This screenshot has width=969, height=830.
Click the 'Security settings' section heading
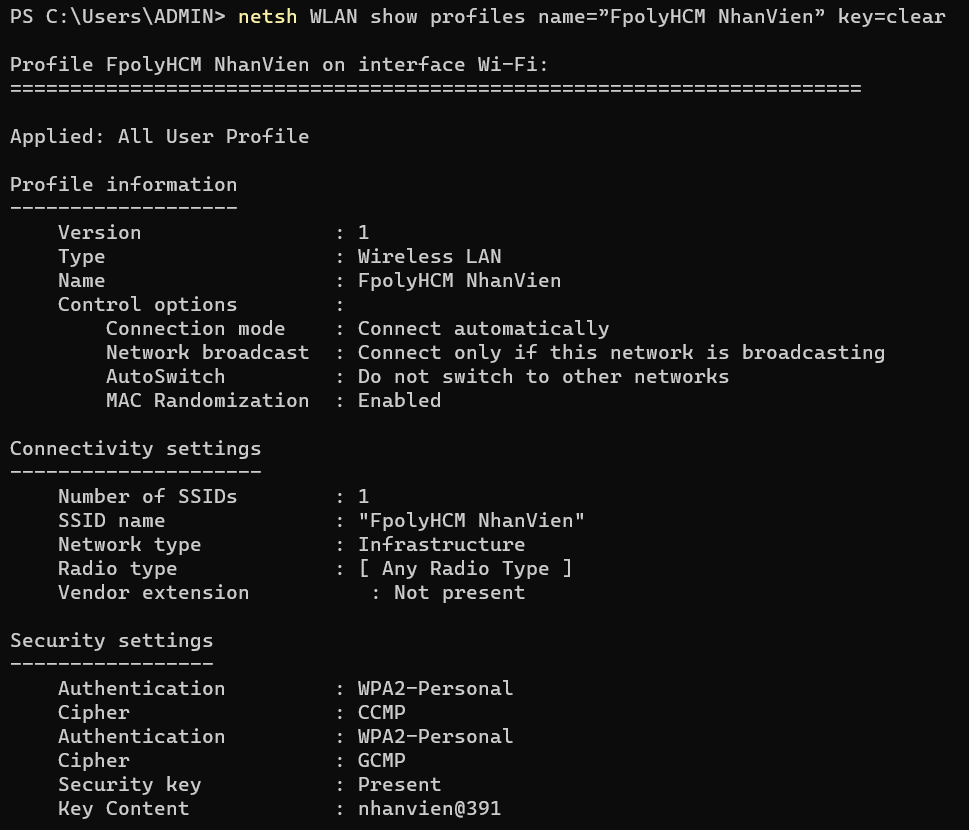point(111,641)
